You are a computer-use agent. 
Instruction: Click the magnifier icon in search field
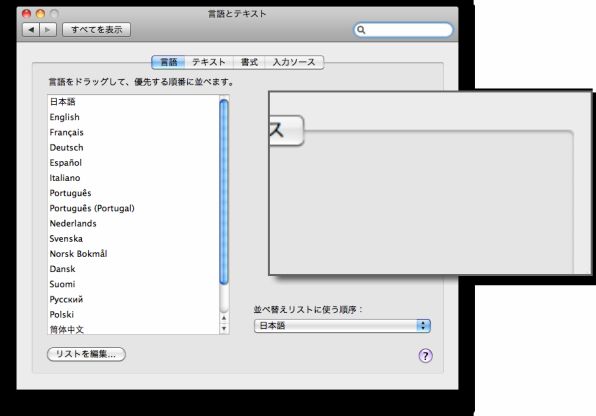pyautogui.click(x=361, y=30)
